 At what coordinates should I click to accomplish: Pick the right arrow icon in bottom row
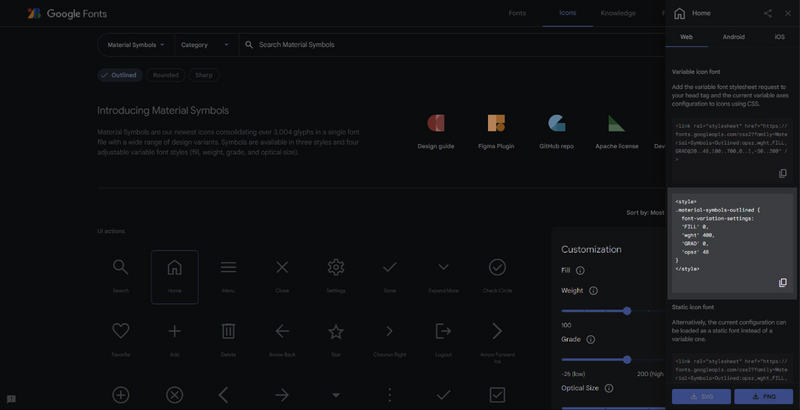(x=282, y=395)
